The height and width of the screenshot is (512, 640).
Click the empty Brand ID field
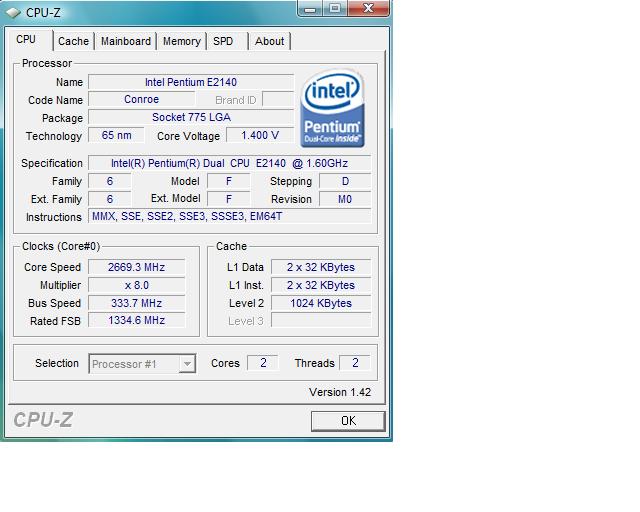[278, 99]
